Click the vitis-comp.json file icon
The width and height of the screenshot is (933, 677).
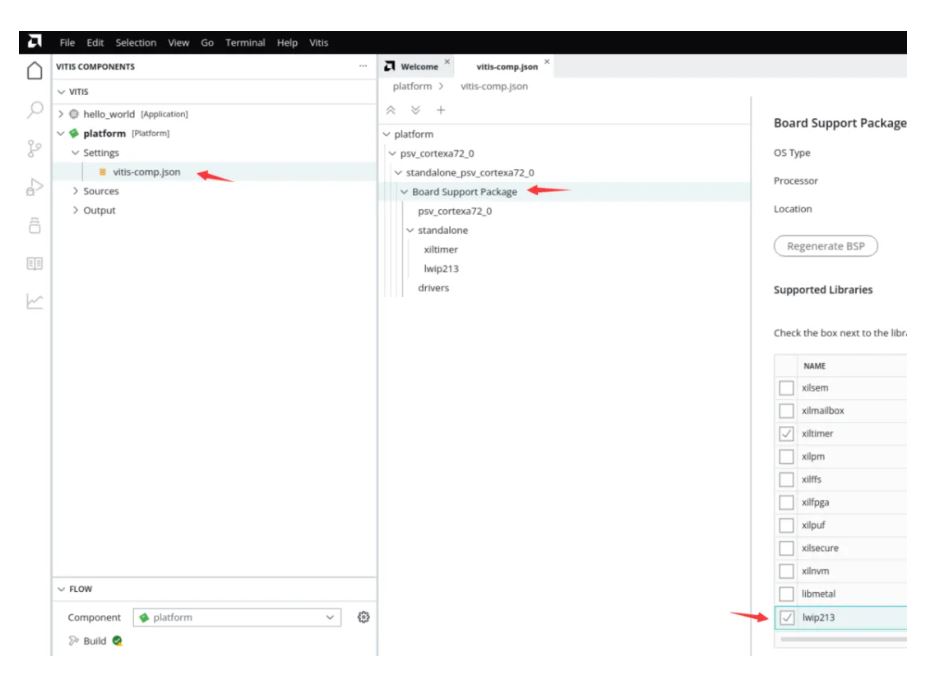[x=102, y=172]
